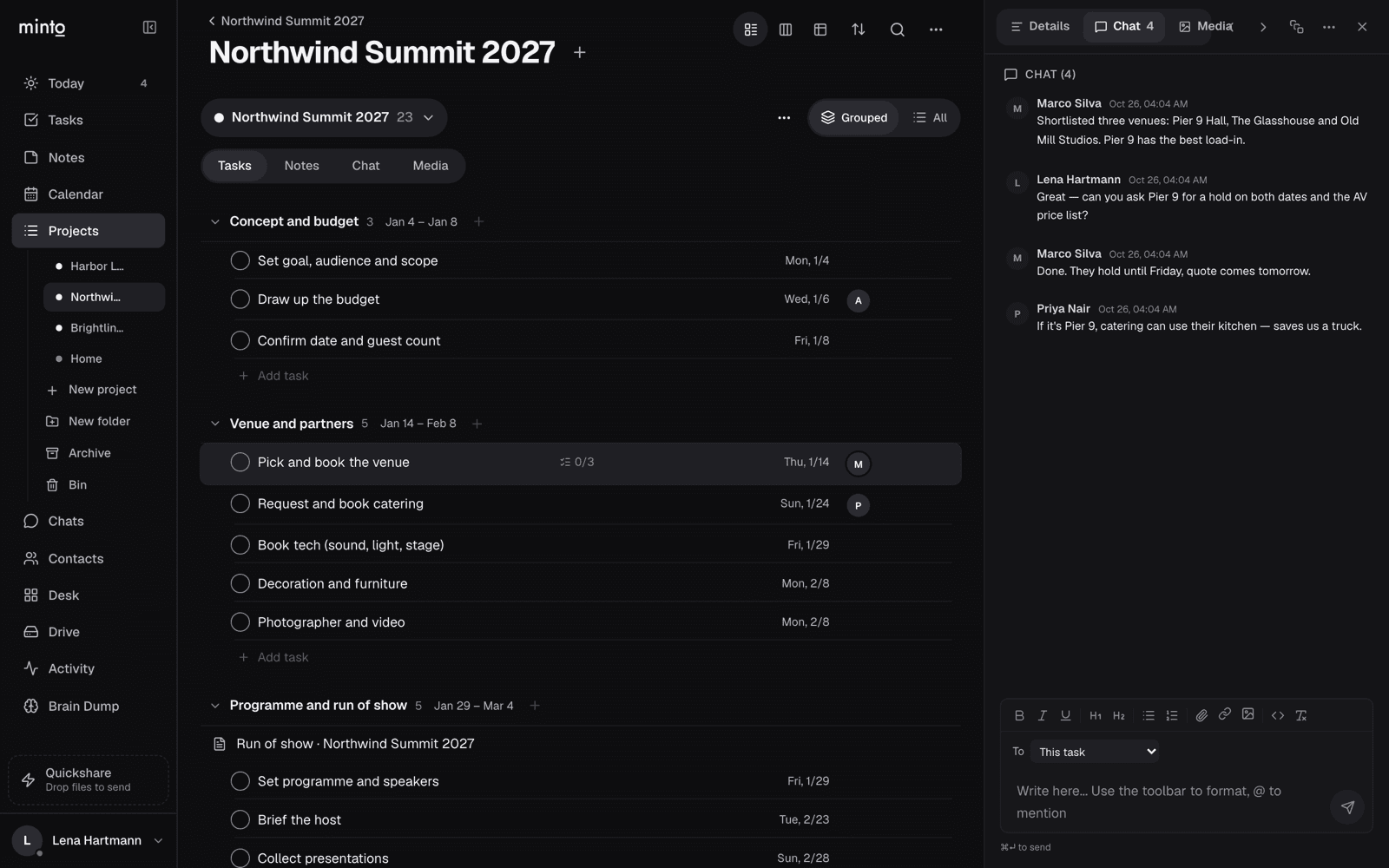The height and width of the screenshot is (868, 1389).
Task: Open the Media tab beside Chat in project tabs
Action: 431,166
